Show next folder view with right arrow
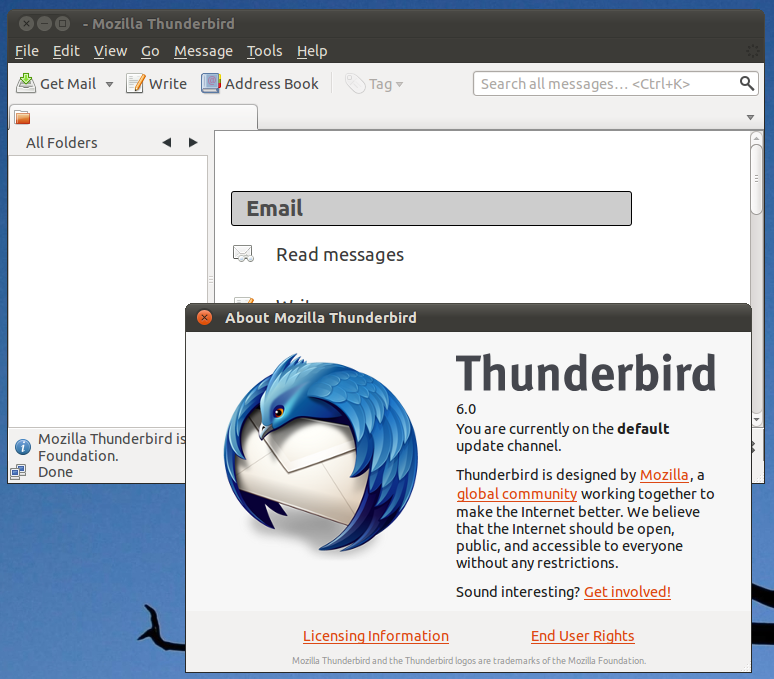This screenshot has height=679, width=774. click(x=193, y=143)
